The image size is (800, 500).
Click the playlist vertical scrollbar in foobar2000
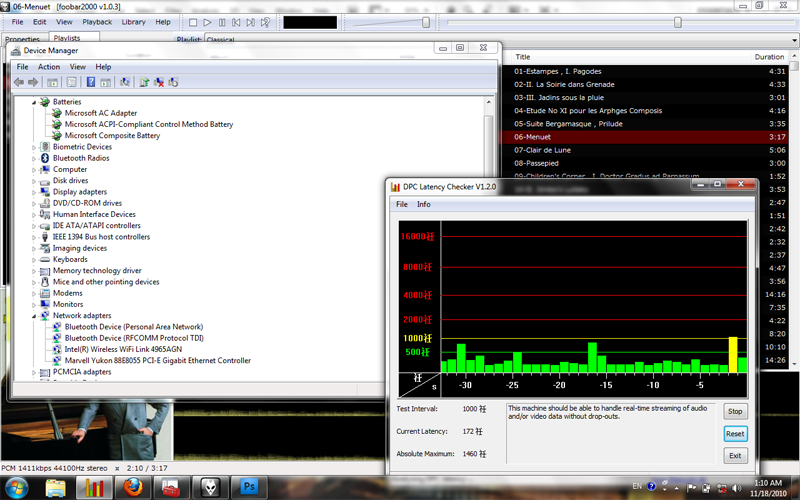(x=794, y=209)
